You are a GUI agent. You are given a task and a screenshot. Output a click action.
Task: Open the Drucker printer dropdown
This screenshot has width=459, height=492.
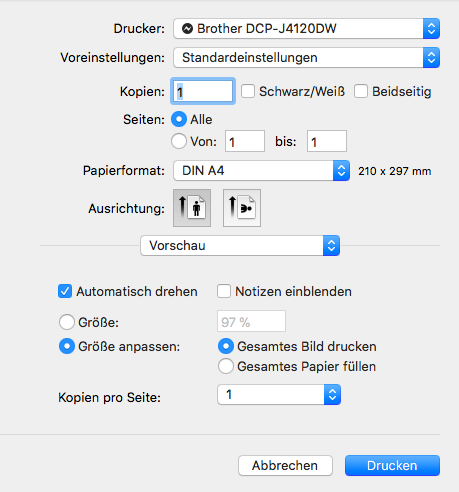coord(307,29)
